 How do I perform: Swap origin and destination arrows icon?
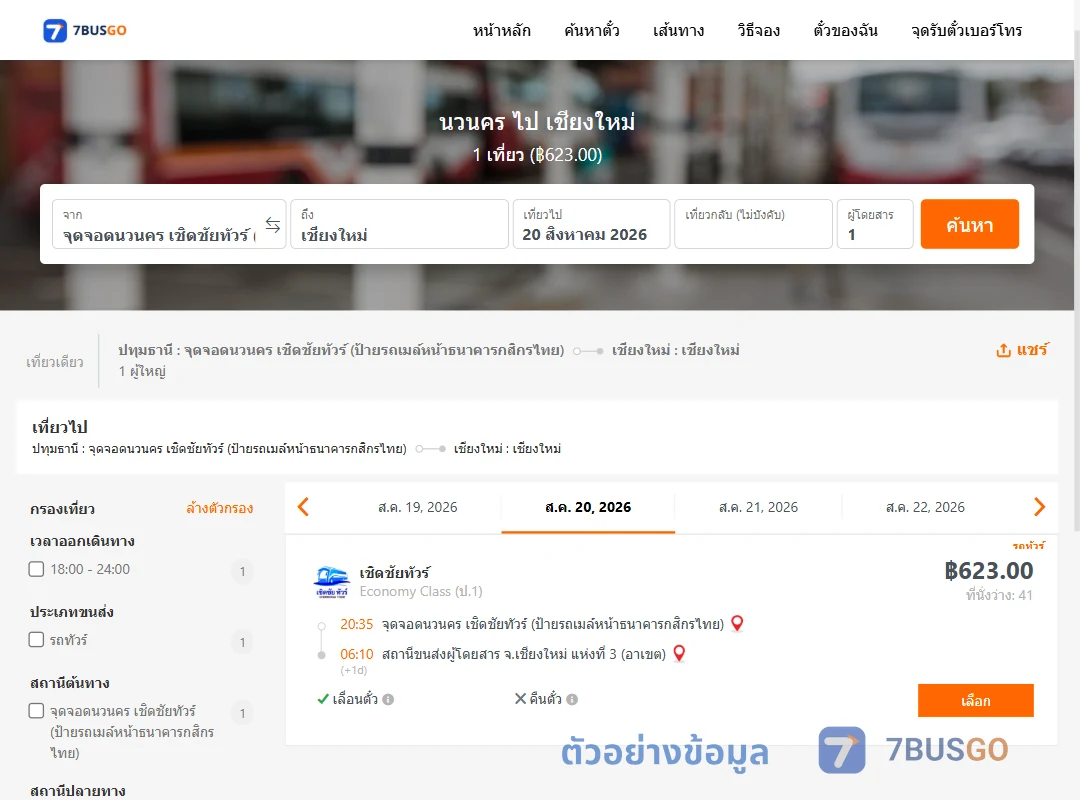[273, 225]
